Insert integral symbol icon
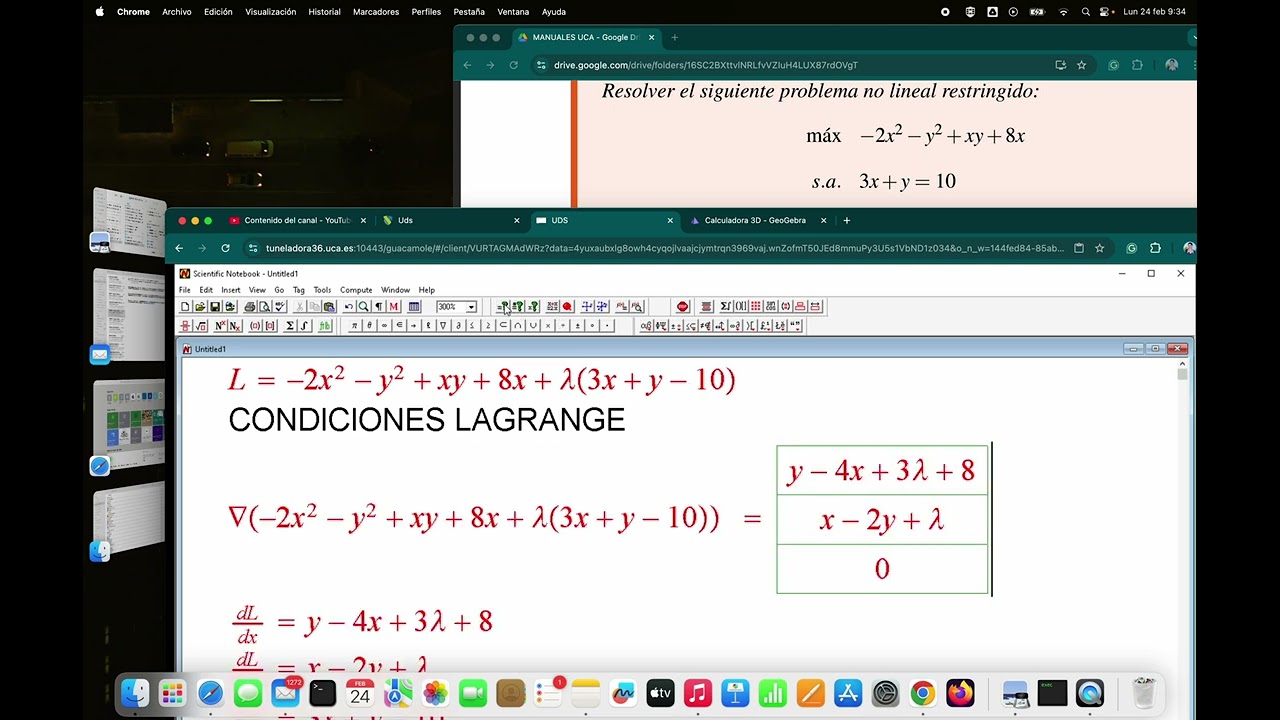 click(x=304, y=326)
